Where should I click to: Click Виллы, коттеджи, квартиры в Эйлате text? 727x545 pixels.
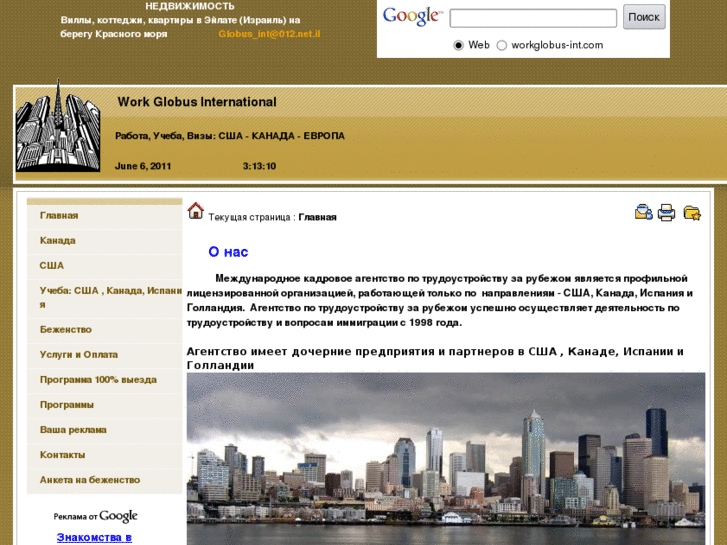click(180, 27)
